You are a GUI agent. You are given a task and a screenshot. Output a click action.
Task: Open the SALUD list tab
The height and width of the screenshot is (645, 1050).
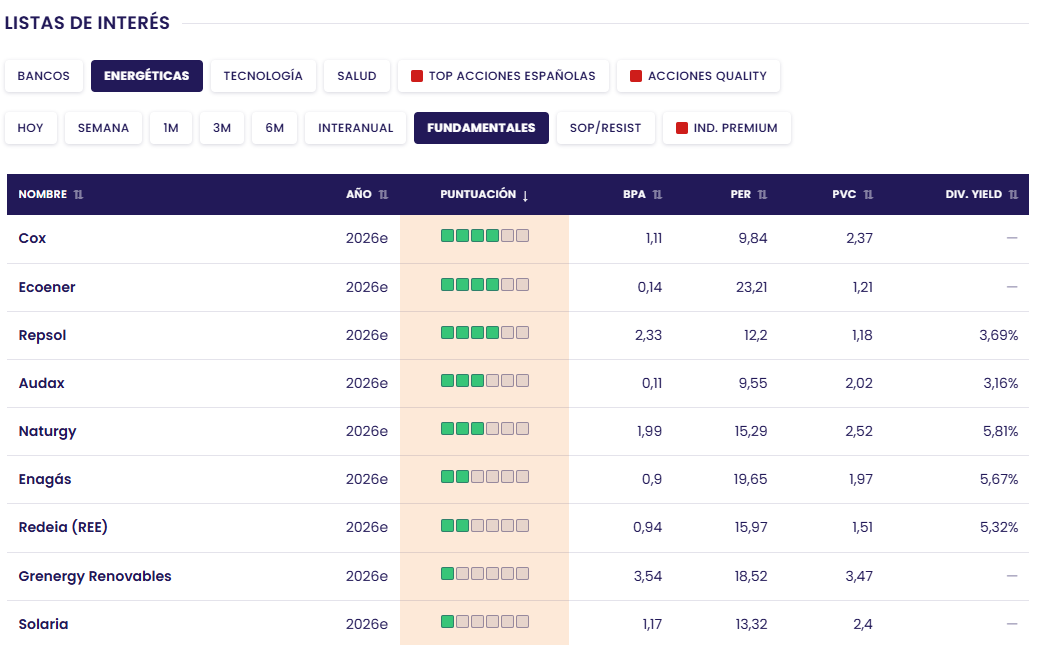coord(357,76)
